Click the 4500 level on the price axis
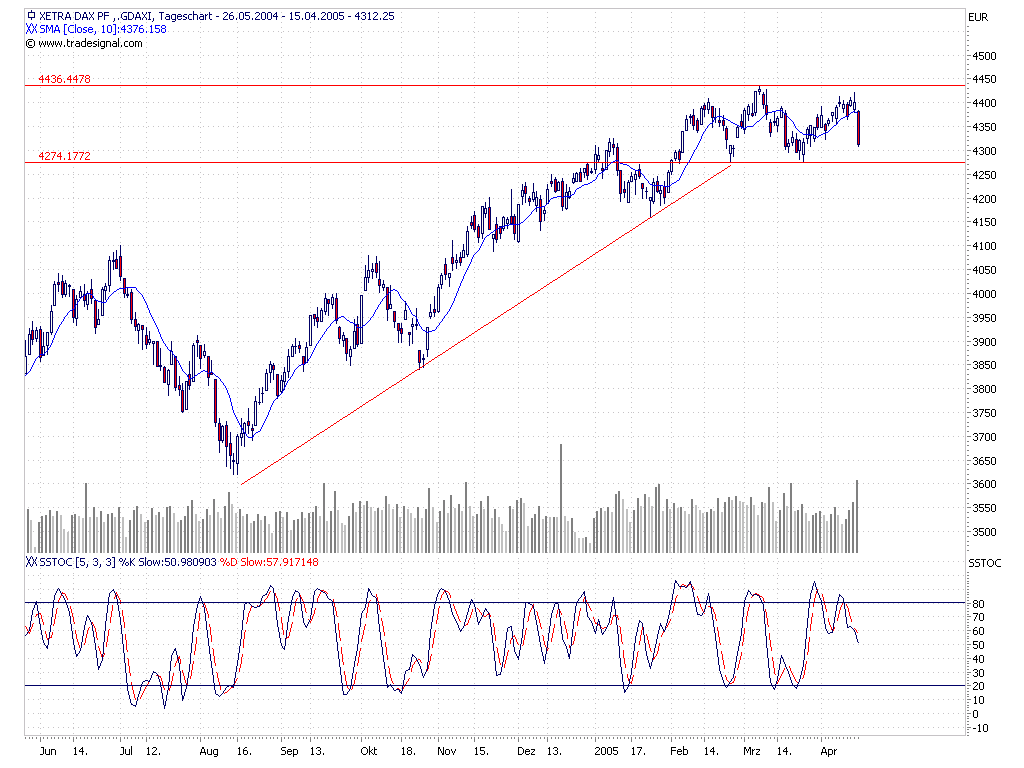Image resolution: width=1024 pixels, height=768 pixels. pos(985,56)
